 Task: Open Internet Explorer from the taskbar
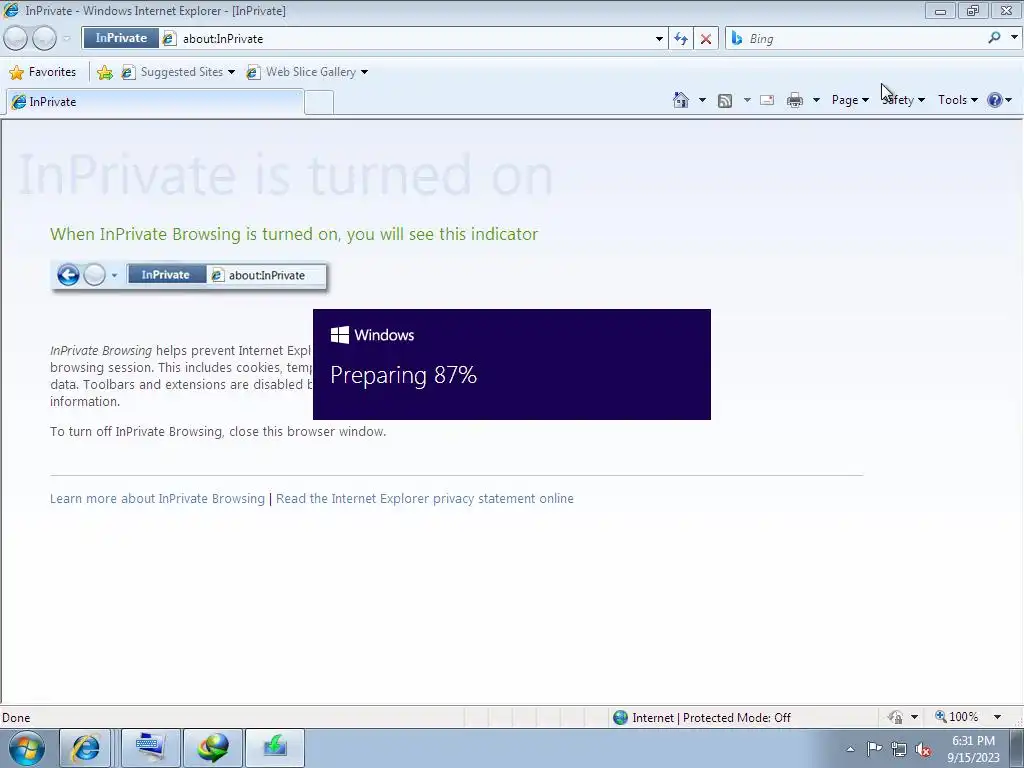(x=86, y=748)
